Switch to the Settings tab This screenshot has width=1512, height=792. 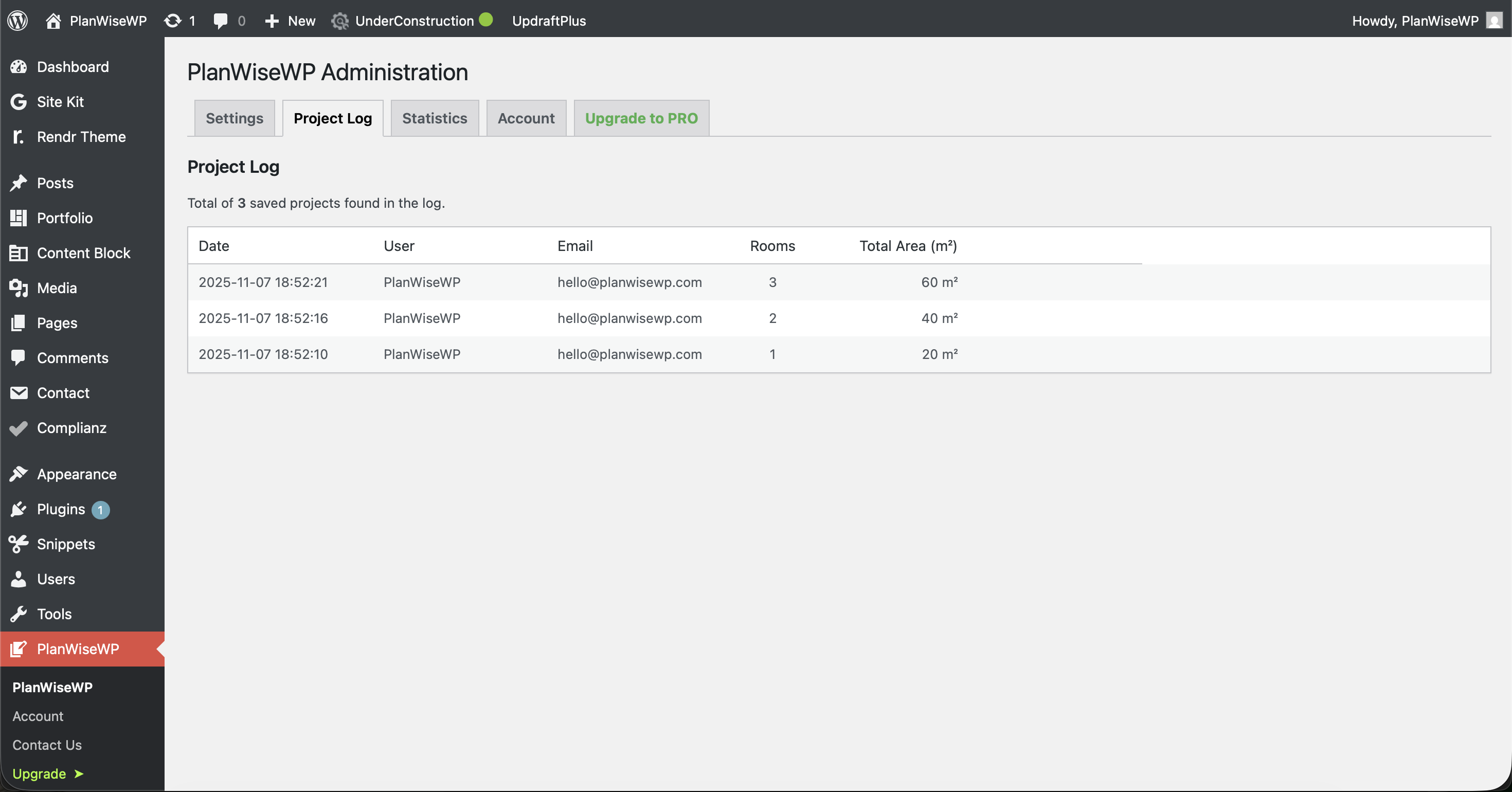(234, 118)
